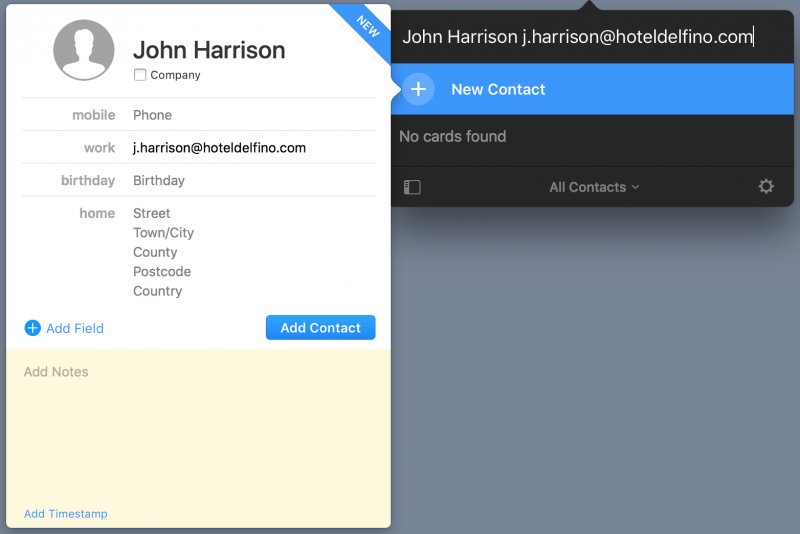Click the No cards found message

(453, 136)
